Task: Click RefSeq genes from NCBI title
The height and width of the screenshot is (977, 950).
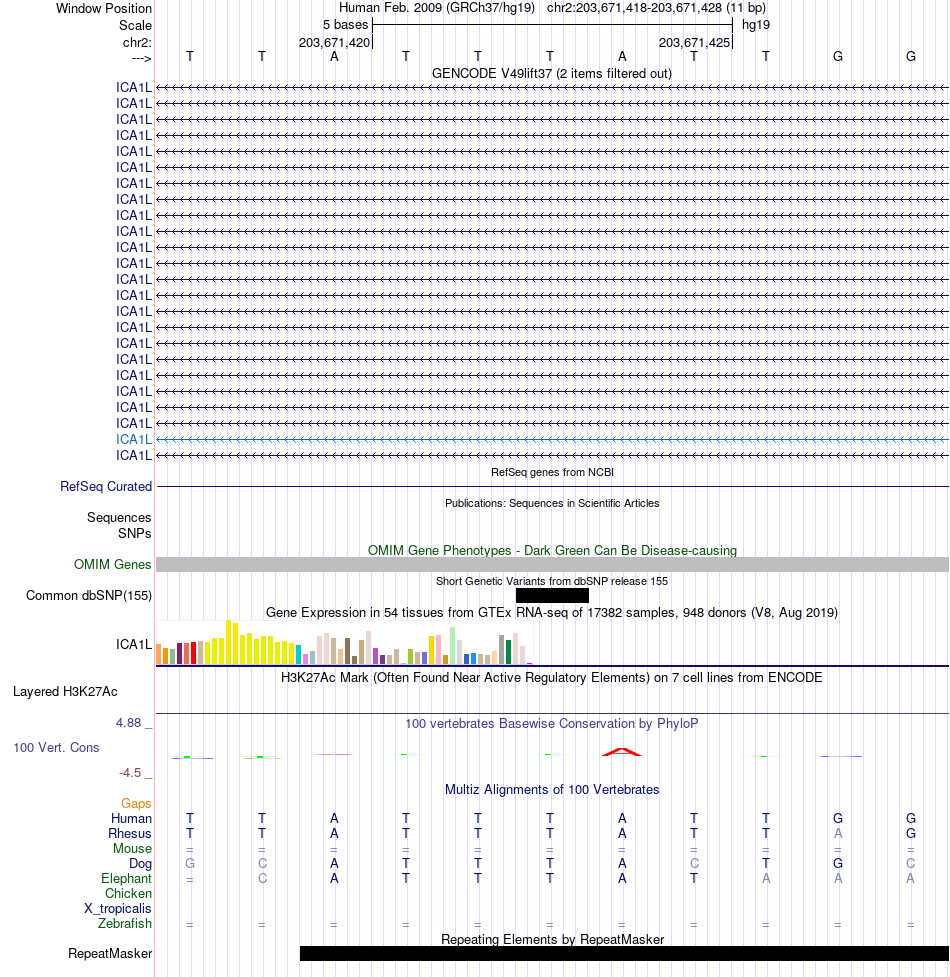Action: click(x=552, y=472)
